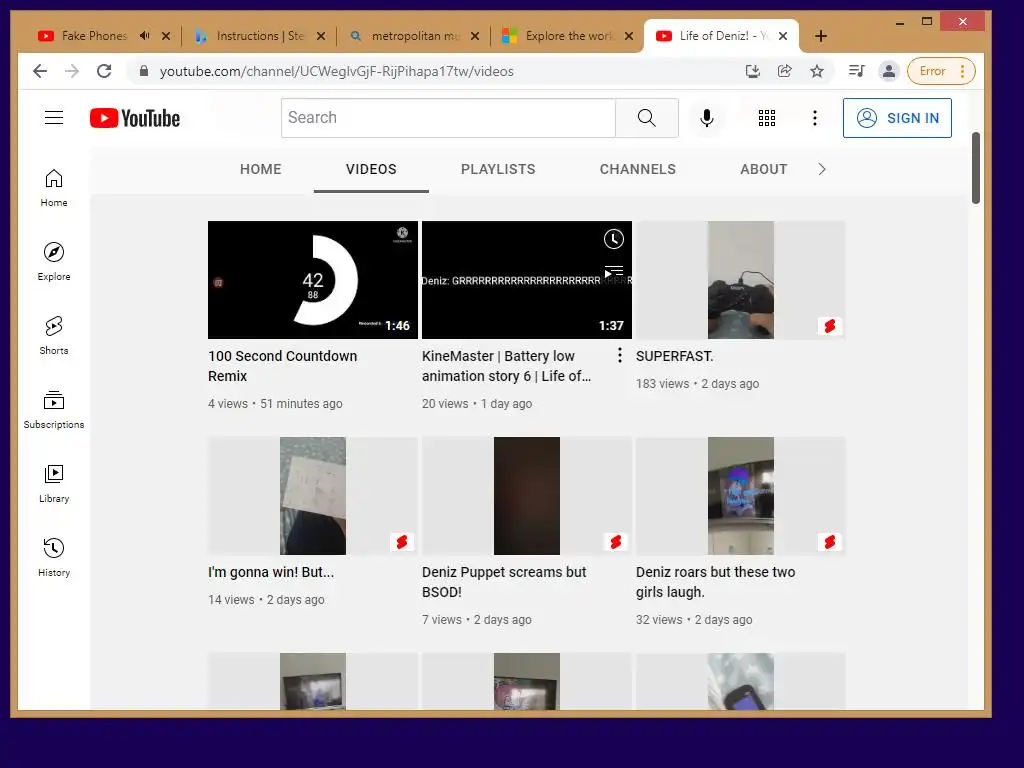Switch to the ABOUT channel tab
The width and height of the screenshot is (1024, 768).
[763, 169]
